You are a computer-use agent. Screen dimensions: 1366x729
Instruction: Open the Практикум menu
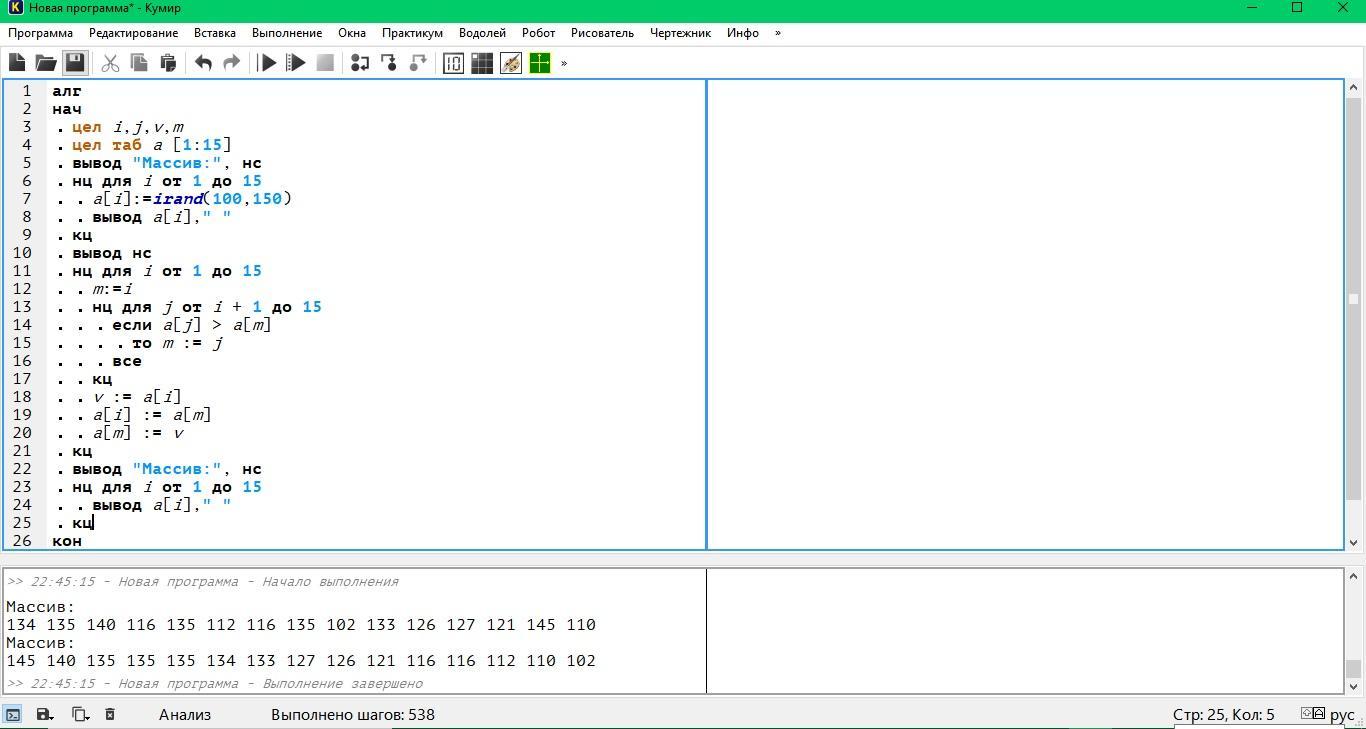(x=412, y=33)
